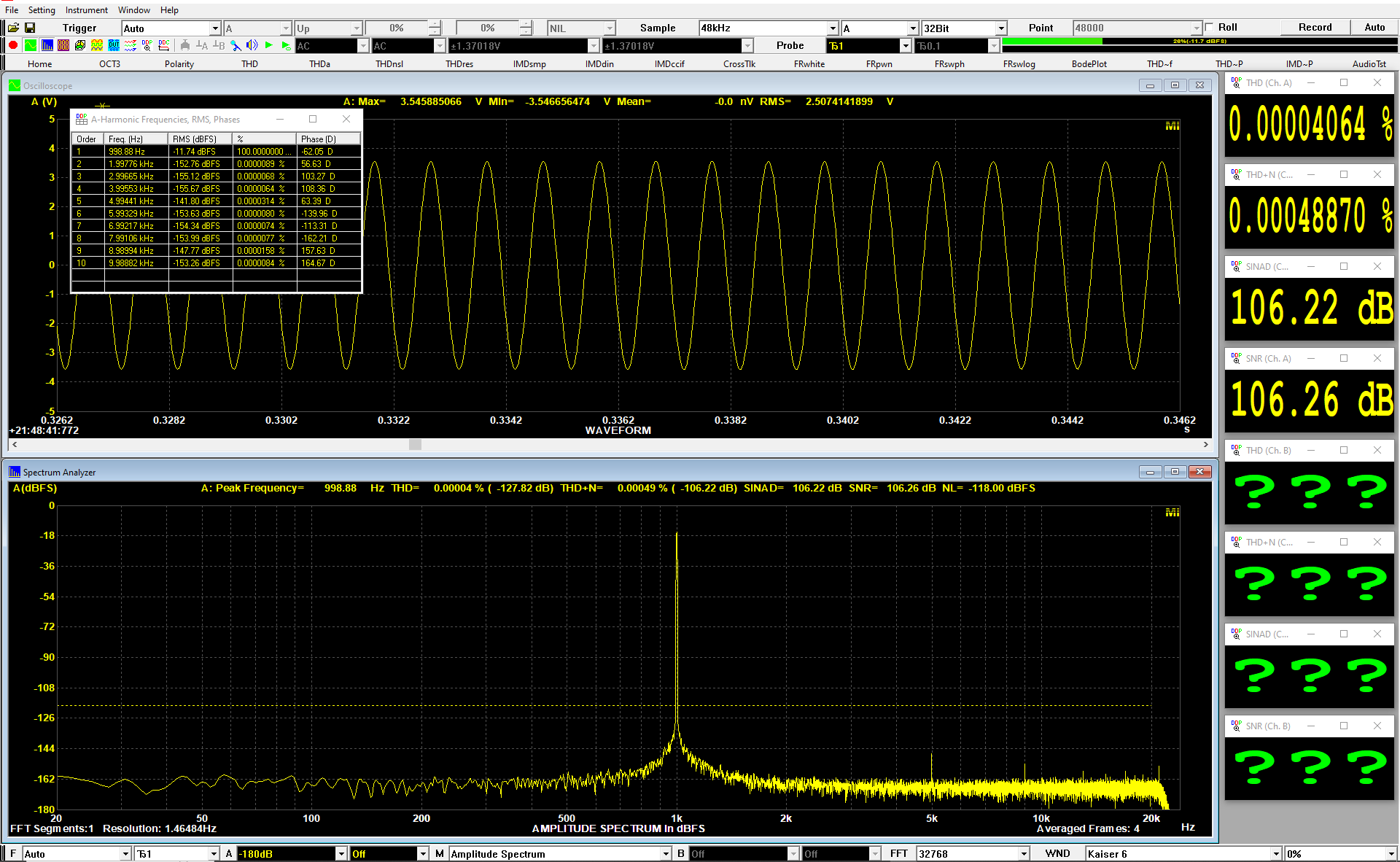This screenshot has height=862, width=1400.
Task: Click the oscilloscope horizontal scrollbar thumb
Action: [415, 444]
